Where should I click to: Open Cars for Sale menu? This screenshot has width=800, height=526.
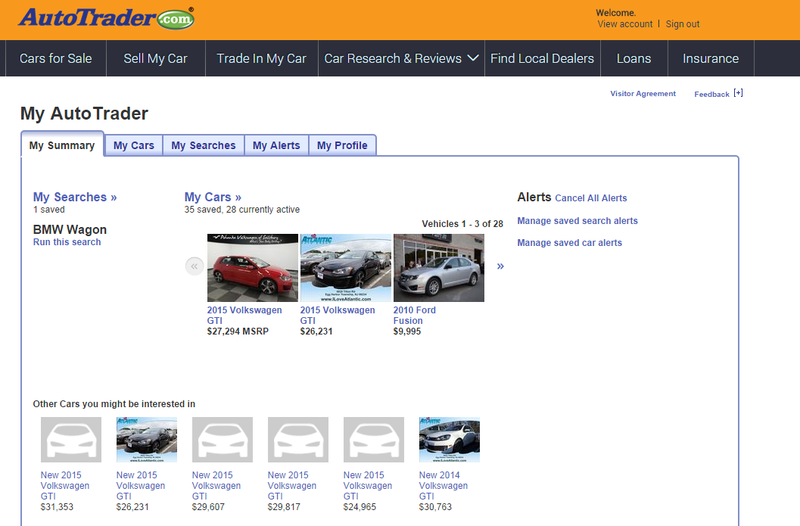(x=56, y=59)
